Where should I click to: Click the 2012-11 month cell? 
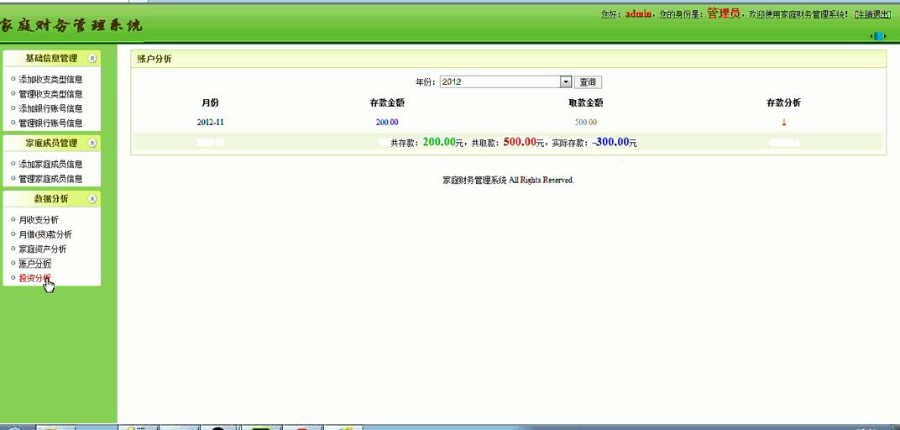[x=210, y=122]
